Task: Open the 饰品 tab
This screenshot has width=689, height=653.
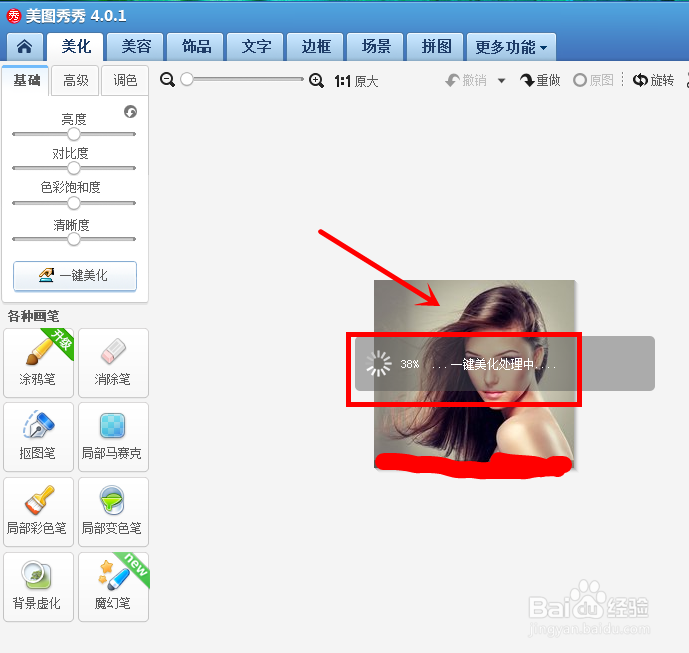Action: click(x=196, y=47)
